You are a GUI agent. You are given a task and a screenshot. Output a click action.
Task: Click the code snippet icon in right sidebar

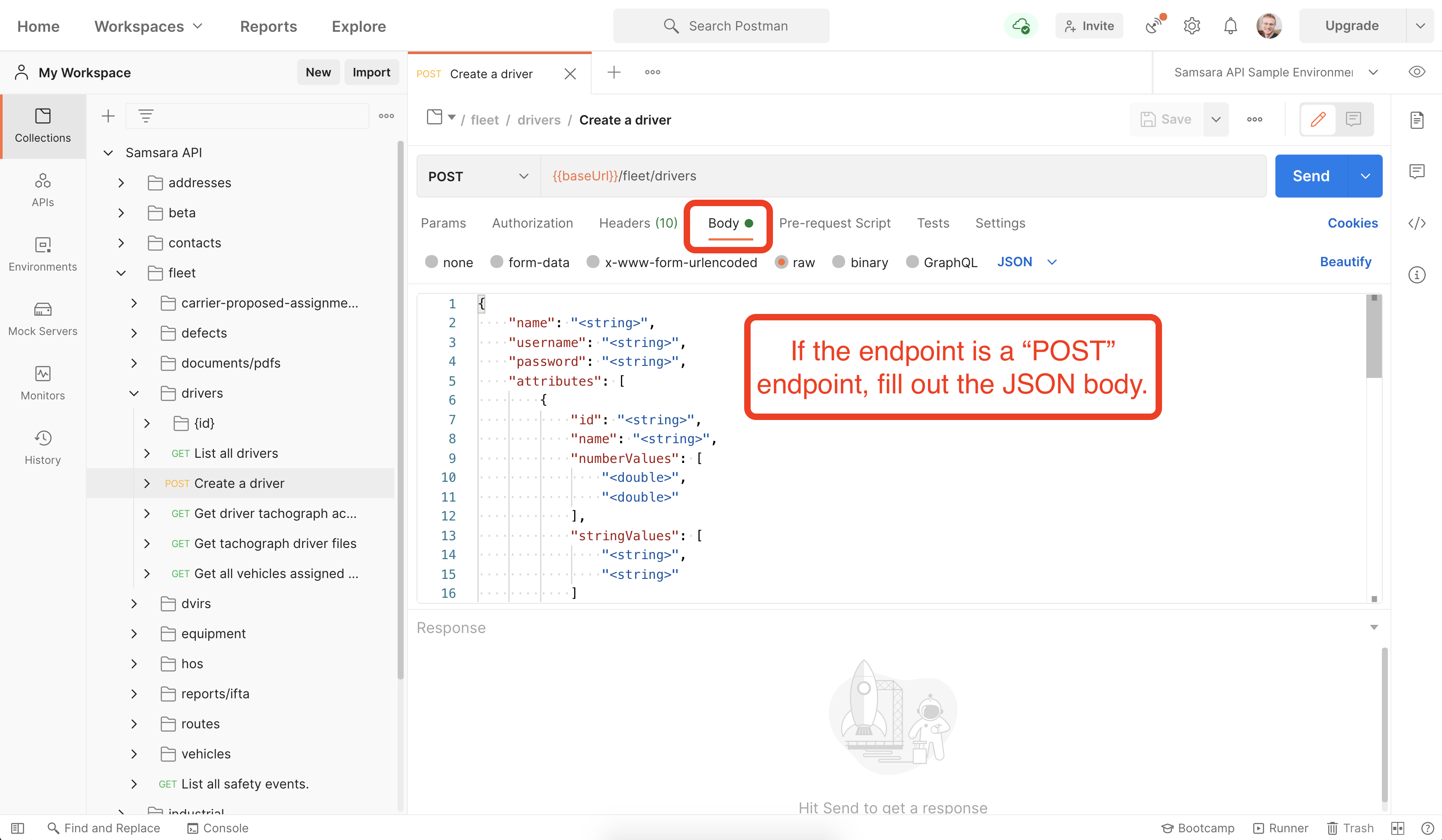point(1416,223)
